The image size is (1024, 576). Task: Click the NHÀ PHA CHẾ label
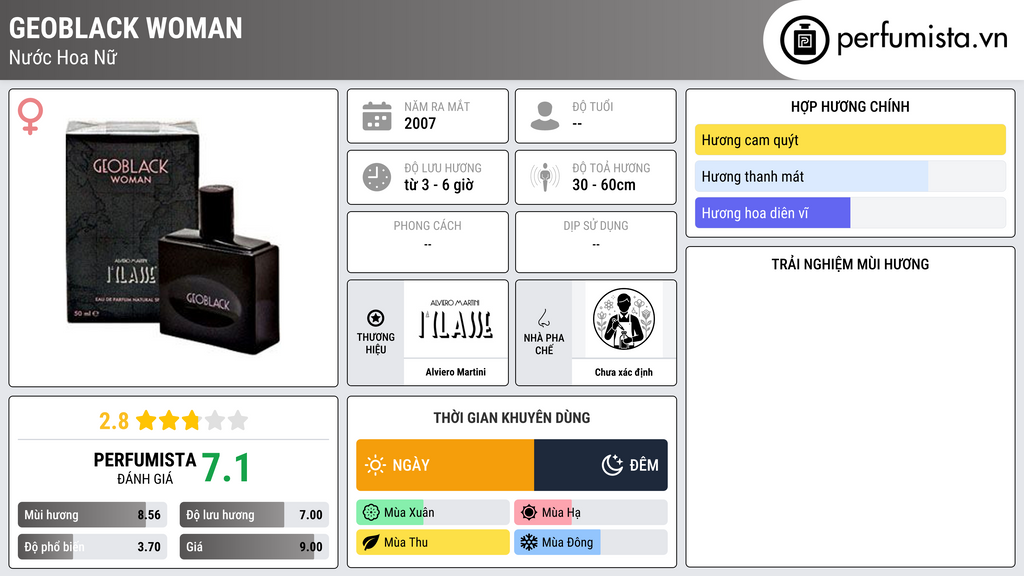(543, 344)
